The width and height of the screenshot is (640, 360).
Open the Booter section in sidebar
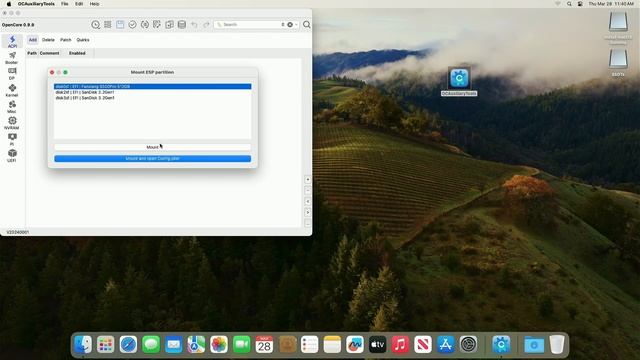pos(12,58)
